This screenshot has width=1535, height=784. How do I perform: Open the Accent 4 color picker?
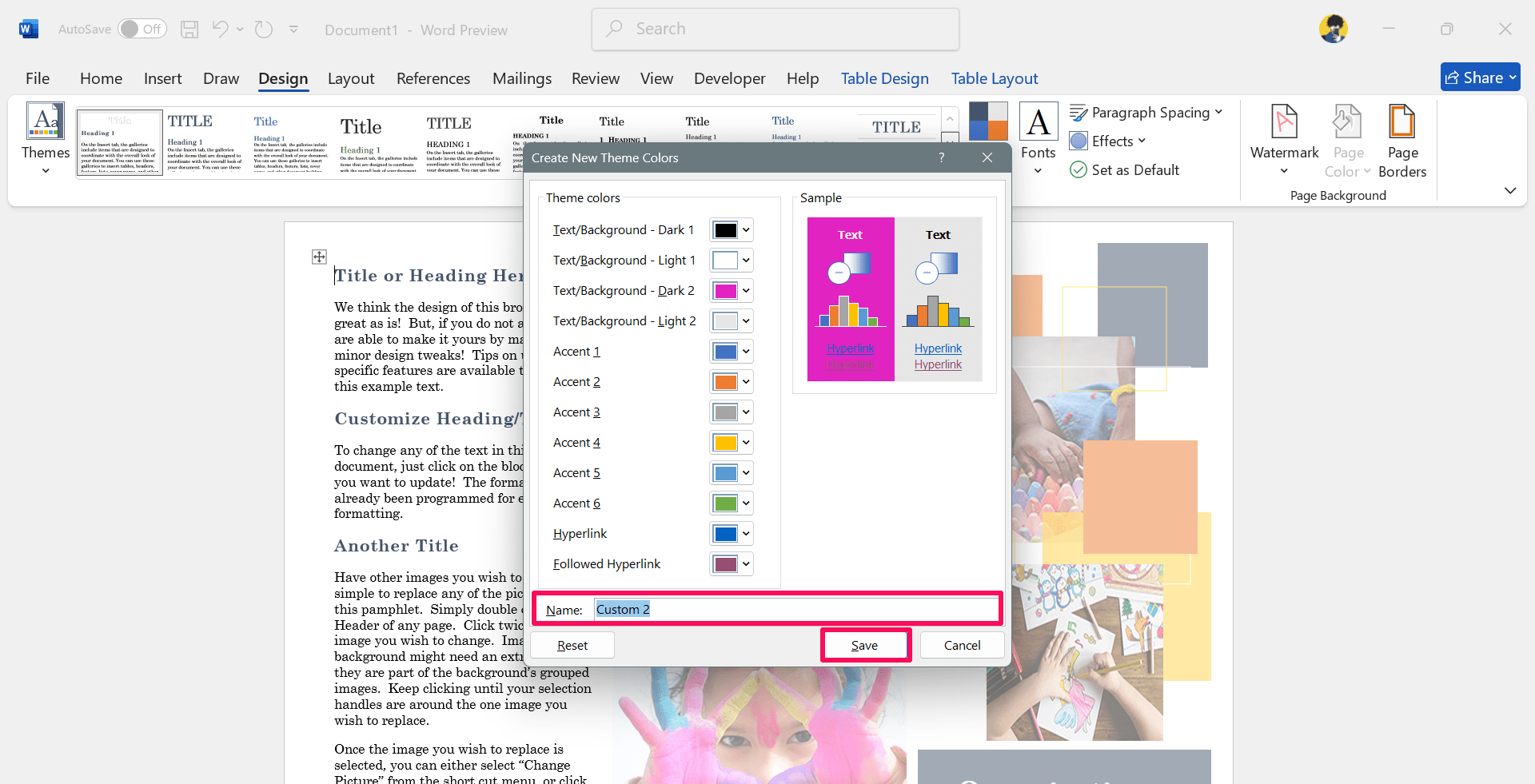[732, 443]
